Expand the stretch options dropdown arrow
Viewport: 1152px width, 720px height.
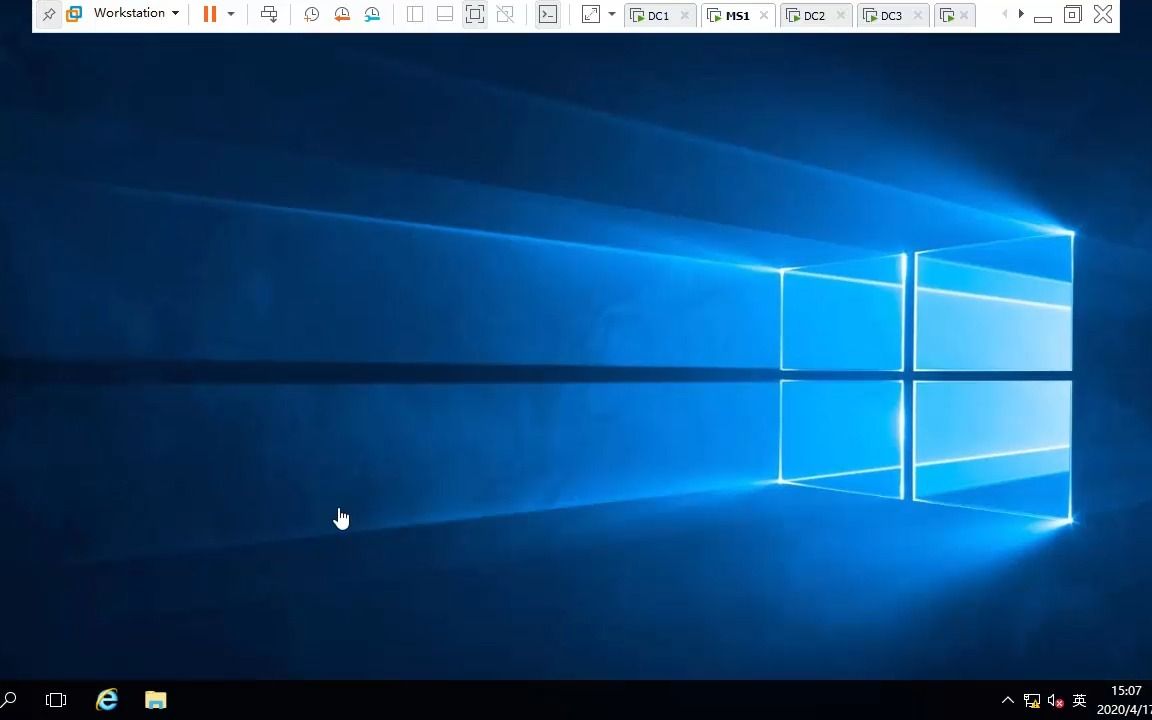tap(612, 14)
